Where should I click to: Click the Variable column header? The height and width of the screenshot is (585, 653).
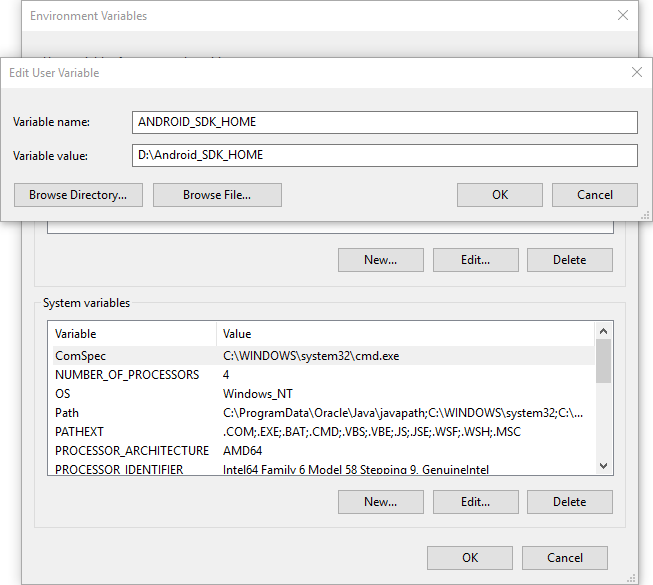(135, 334)
